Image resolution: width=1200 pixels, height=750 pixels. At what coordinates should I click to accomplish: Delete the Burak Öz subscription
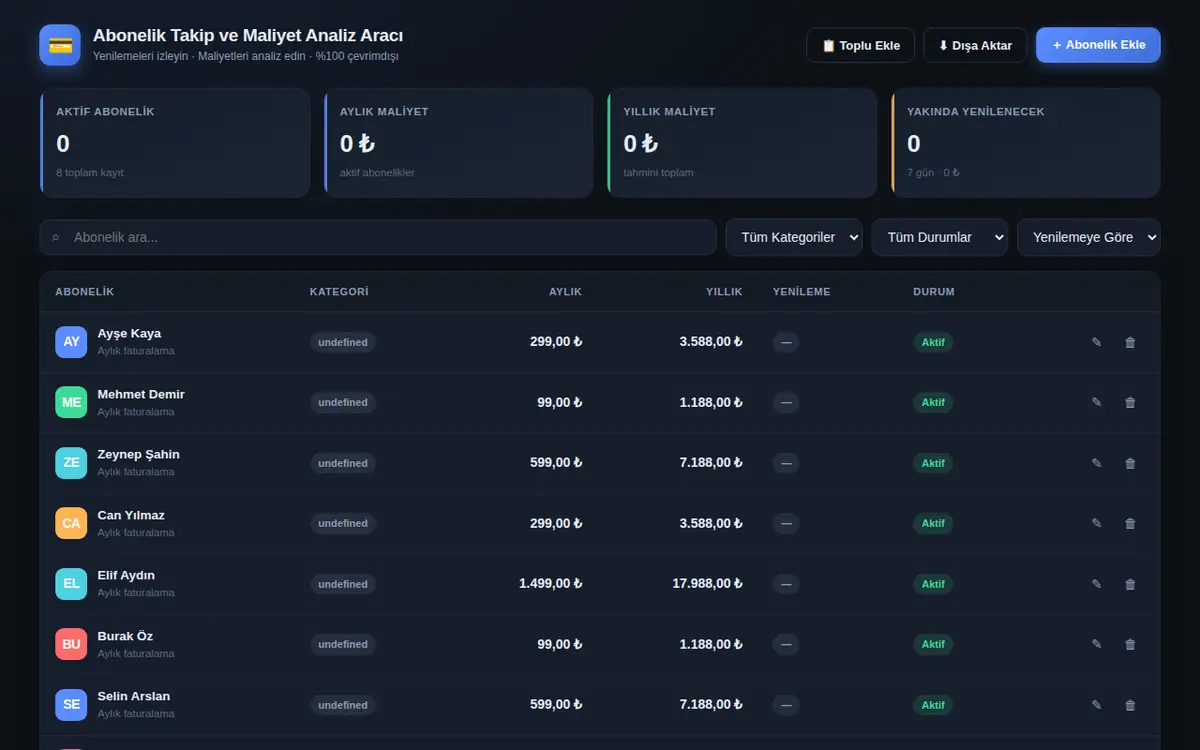(1130, 644)
